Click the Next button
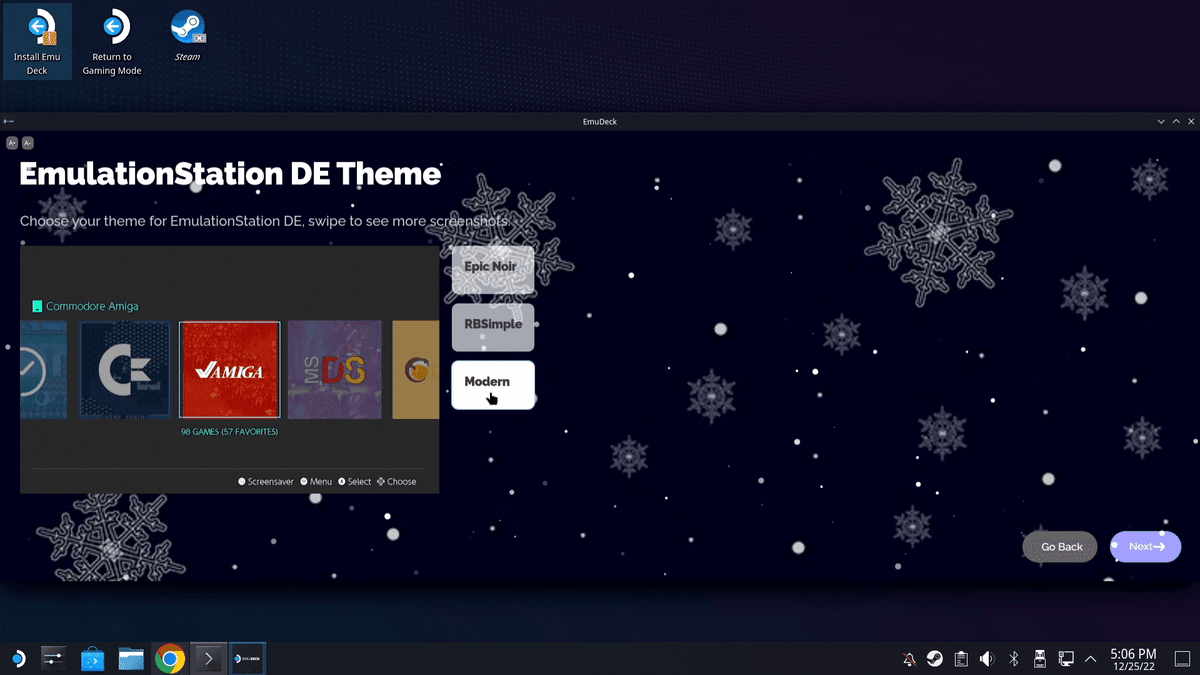 [x=1146, y=547]
